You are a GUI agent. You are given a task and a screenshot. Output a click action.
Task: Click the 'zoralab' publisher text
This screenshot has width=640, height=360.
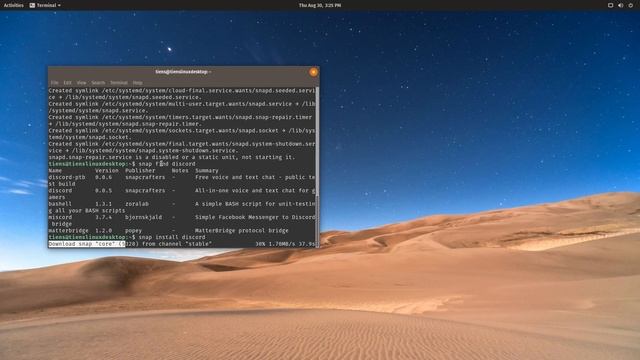pos(137,204)
